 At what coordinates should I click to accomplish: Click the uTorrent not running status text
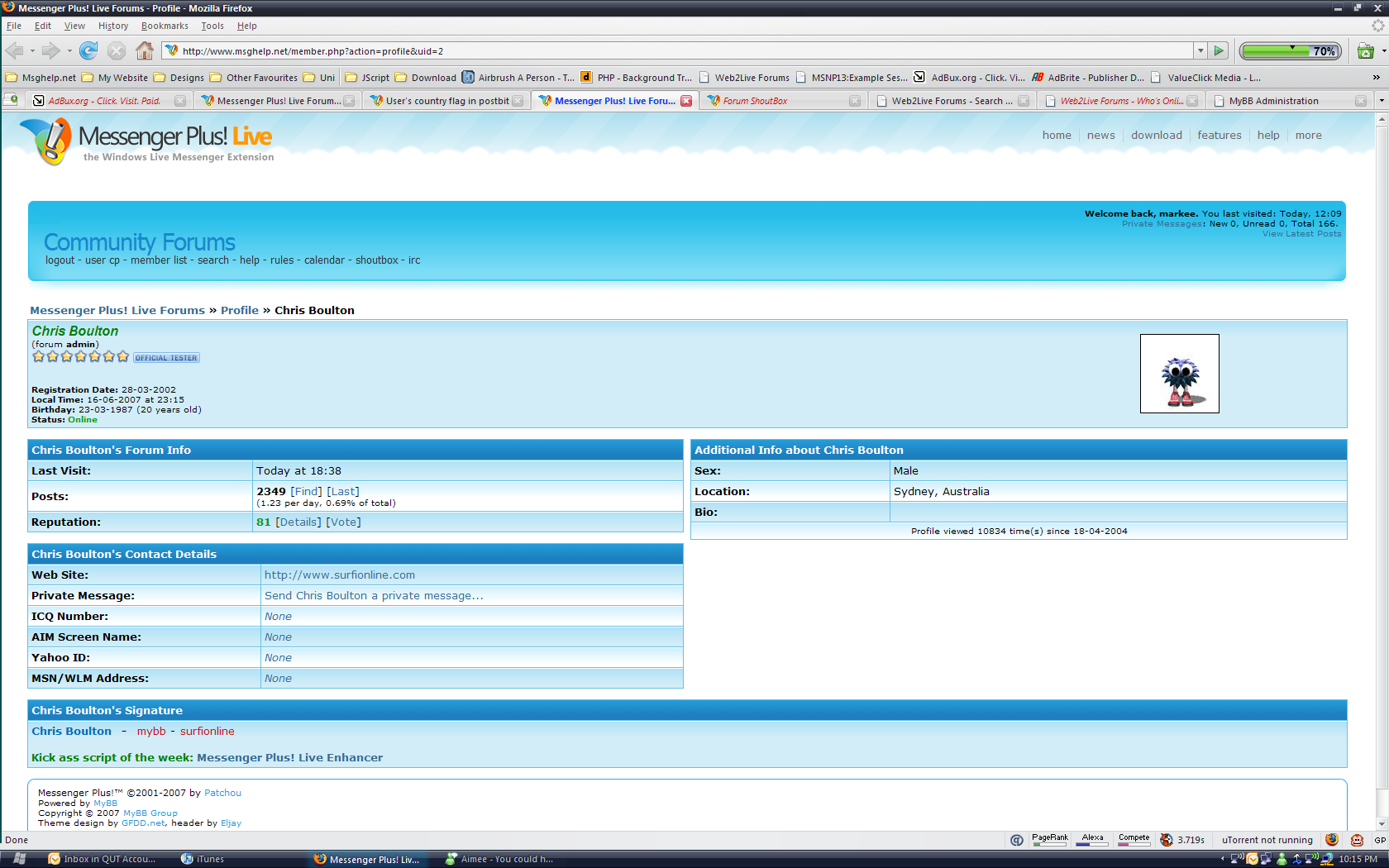1267,840
